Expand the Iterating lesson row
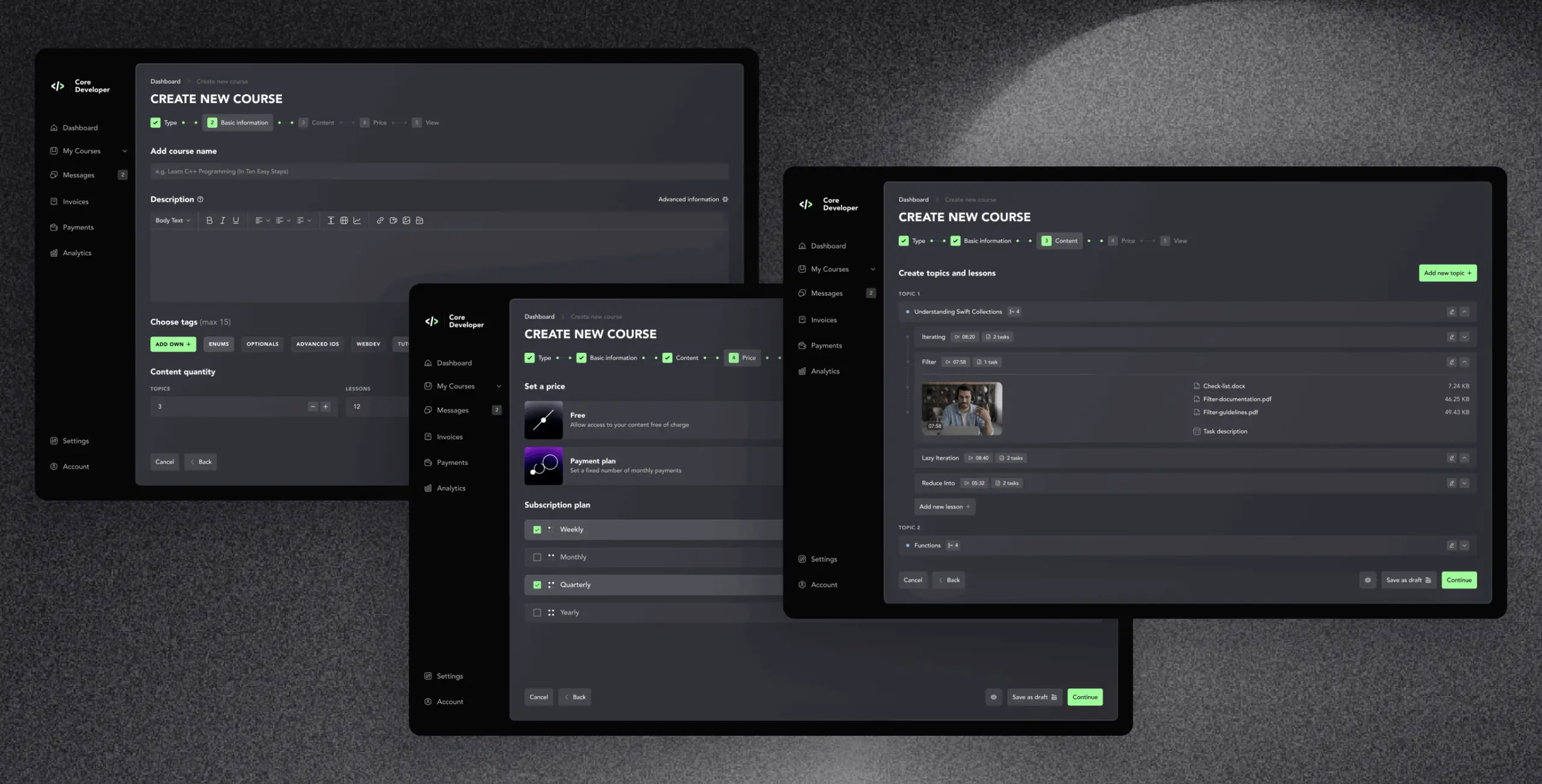Viewport: 1542px width, 784px height. tap(1464, 337)
